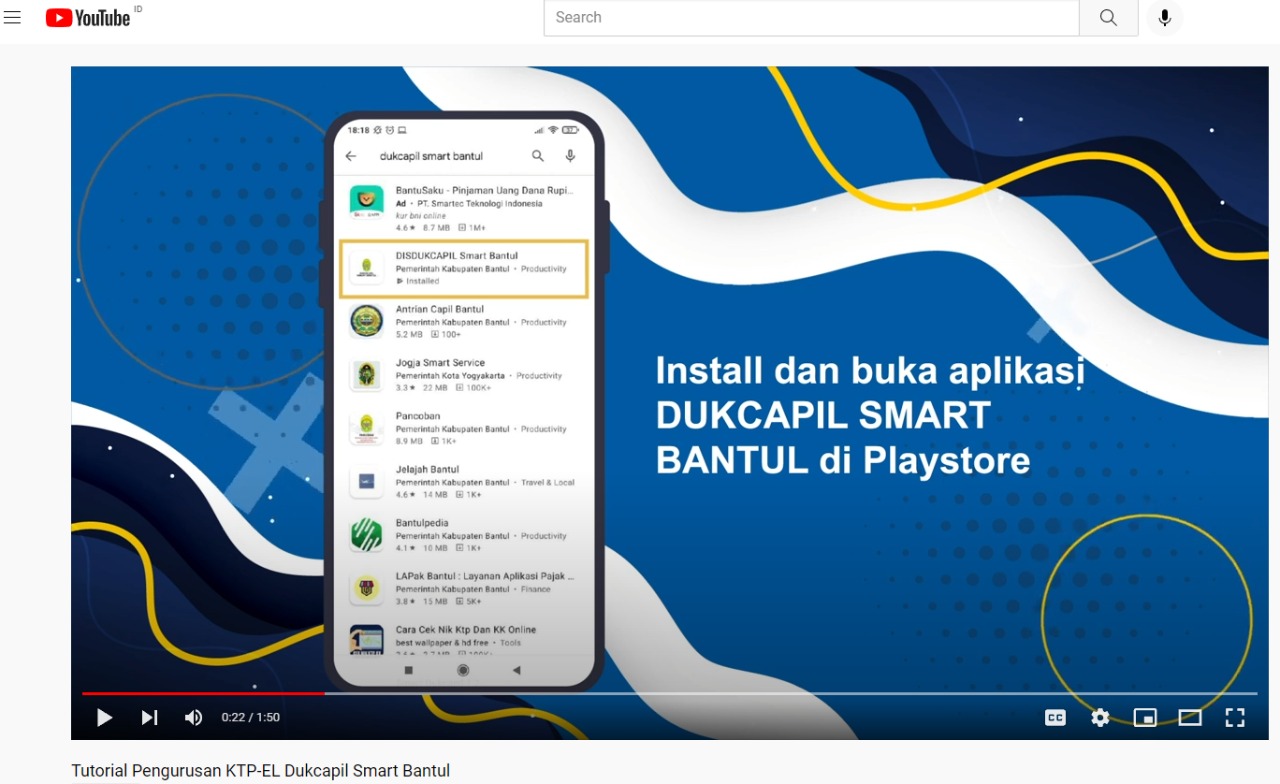Enter full screen mode
The width and height of the screenshot is (1280, 784).
1235,717
